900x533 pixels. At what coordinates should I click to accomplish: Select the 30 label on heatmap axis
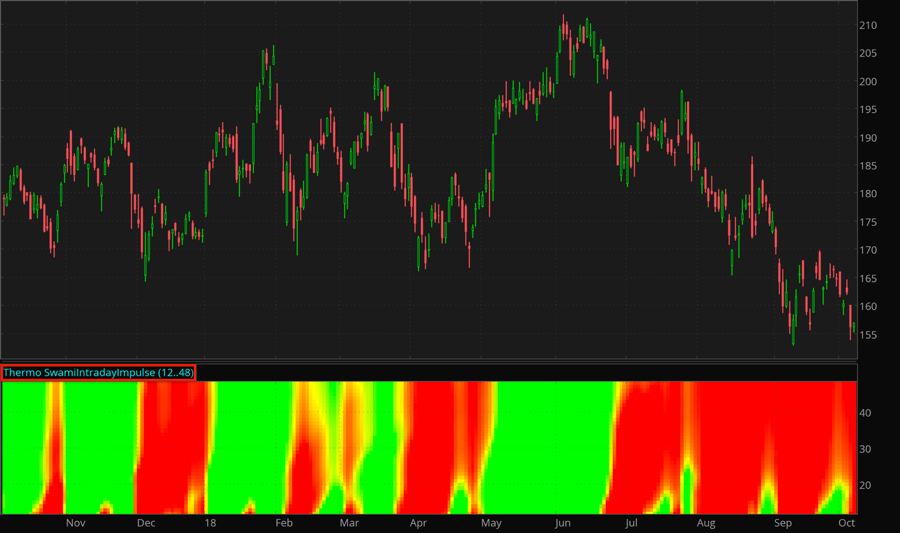[866, 449]
